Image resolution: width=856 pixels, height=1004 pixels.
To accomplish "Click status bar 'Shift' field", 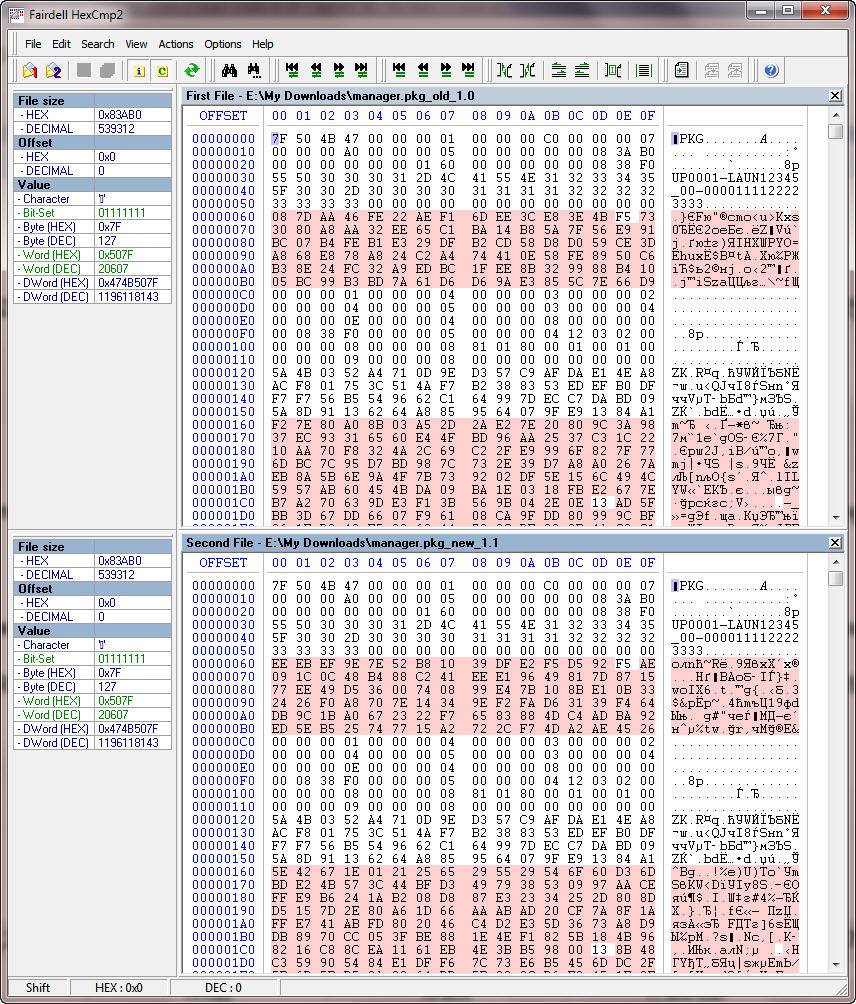I will coord(38,987).
